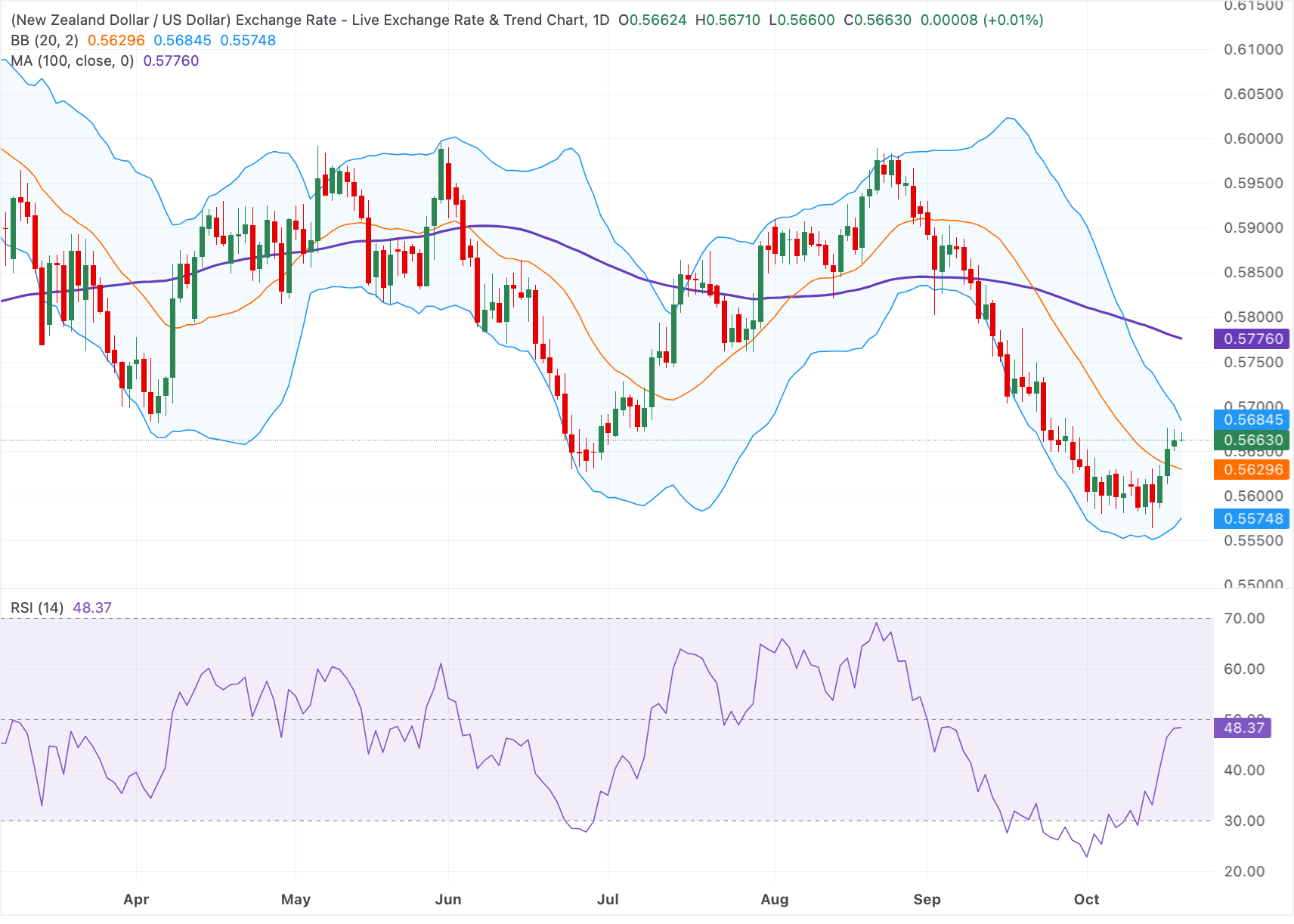Click the 0.60000 price axis label
The height and width of the screenshot is (924, 1294).
pyautogui.click(x=1253, y=138)
